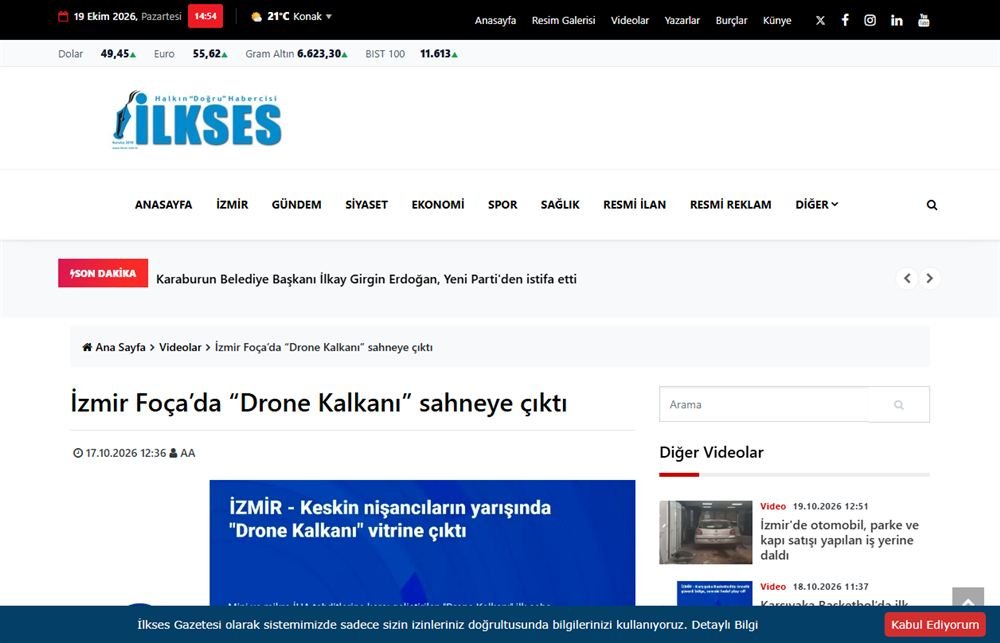Click the weather icon beside 21°C

(256, 17)
